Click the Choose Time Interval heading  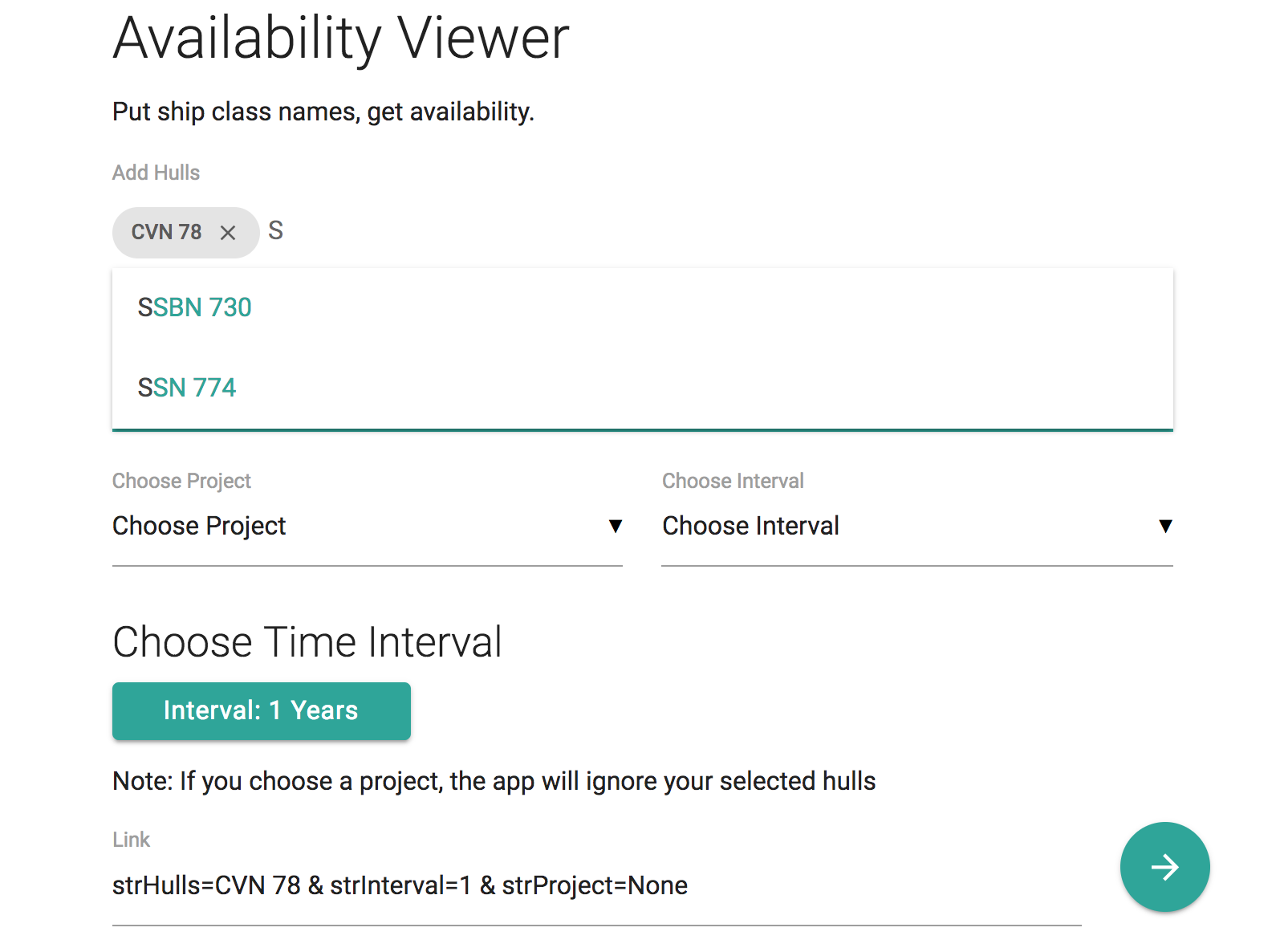pos(307,642)
